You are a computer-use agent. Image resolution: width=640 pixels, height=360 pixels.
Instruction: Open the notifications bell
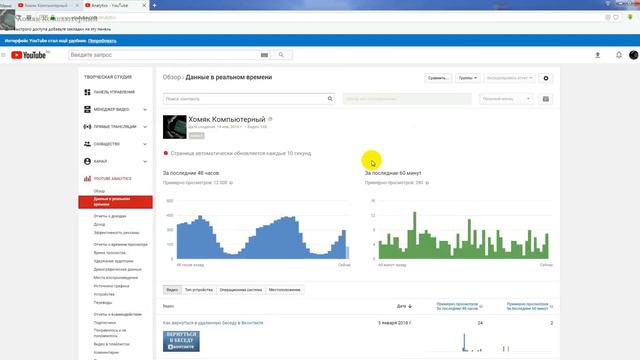pyautogui.click(x=619, y=55)
